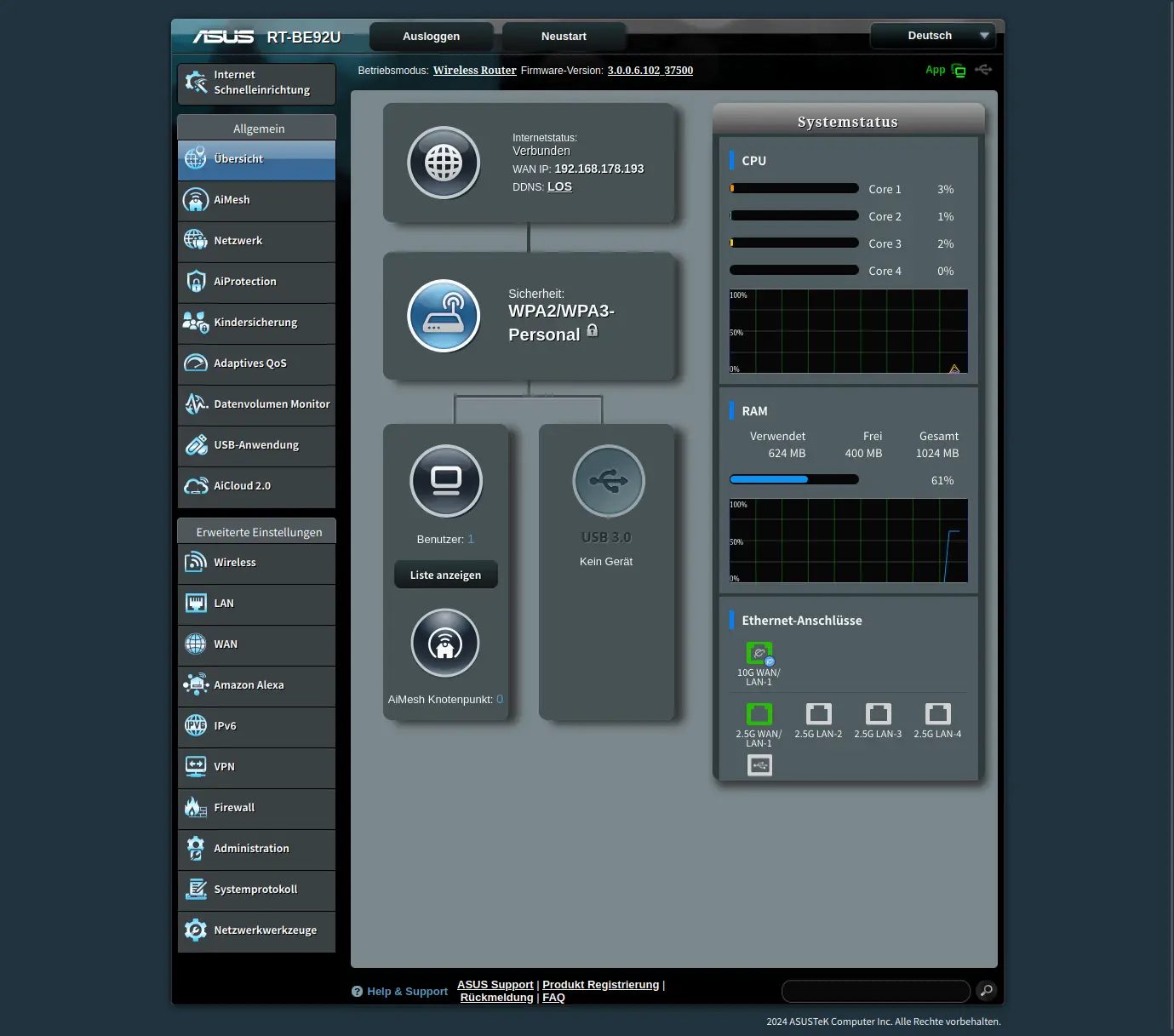This screenshot has height=1036, width=1174.
Task: Click the USB status icon in header
Action: click(983, 70)
